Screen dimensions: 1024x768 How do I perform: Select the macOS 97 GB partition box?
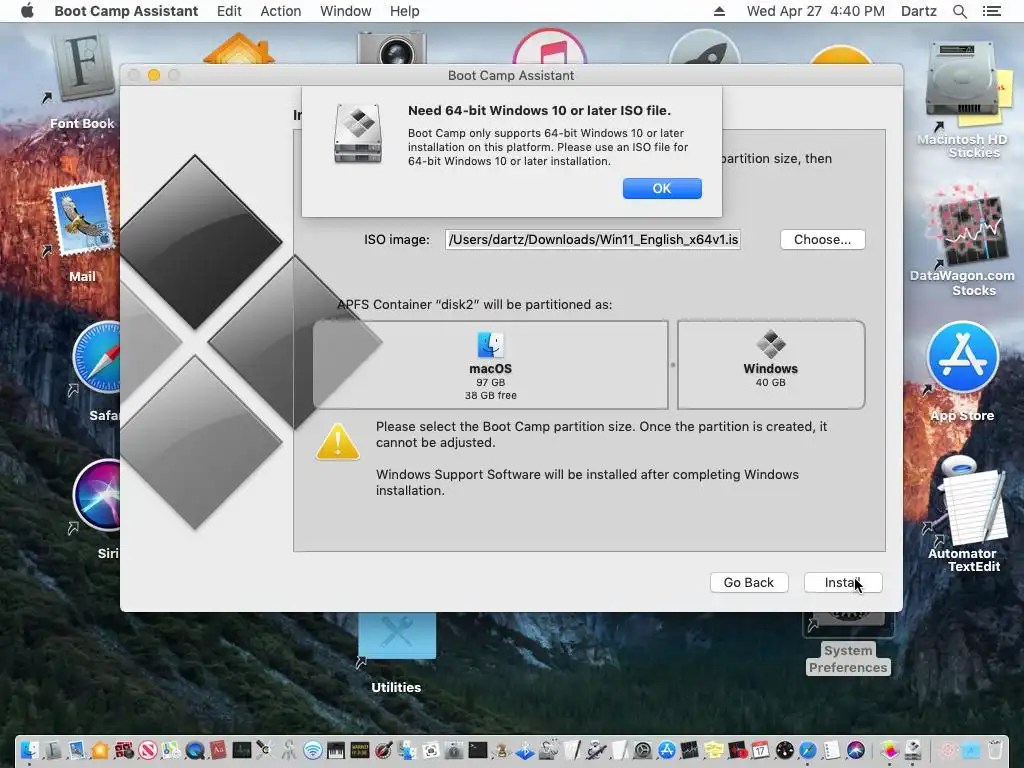[490, 365]
